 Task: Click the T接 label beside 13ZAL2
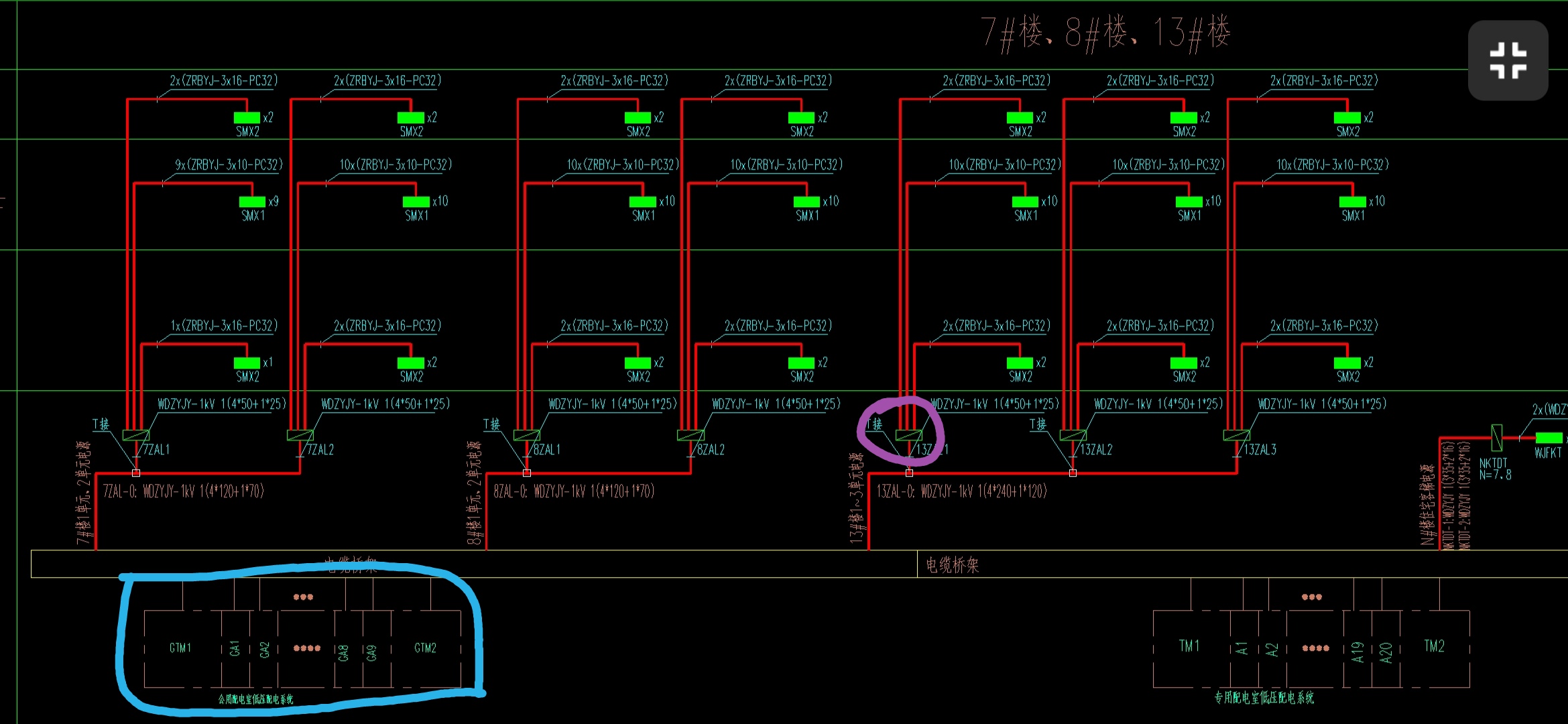(x=1038, y=424)
